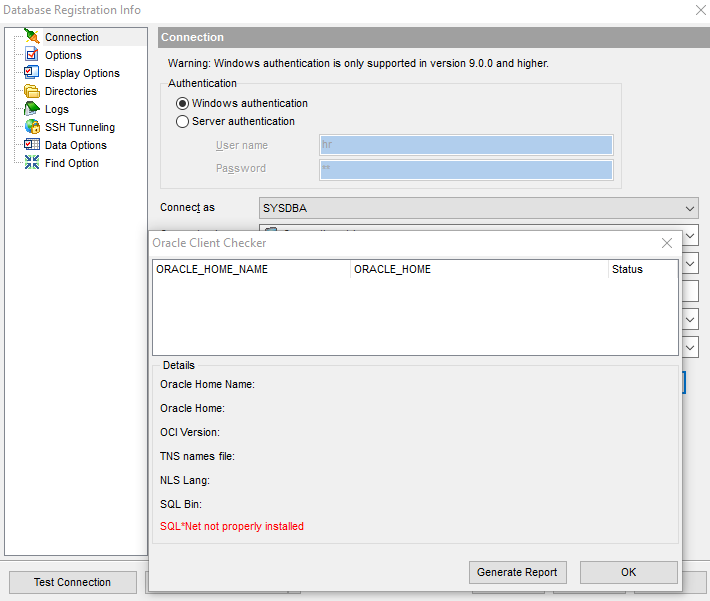Click the Windows authentication warning text
This screenshot has width=710, height=601.
[358, 63]
